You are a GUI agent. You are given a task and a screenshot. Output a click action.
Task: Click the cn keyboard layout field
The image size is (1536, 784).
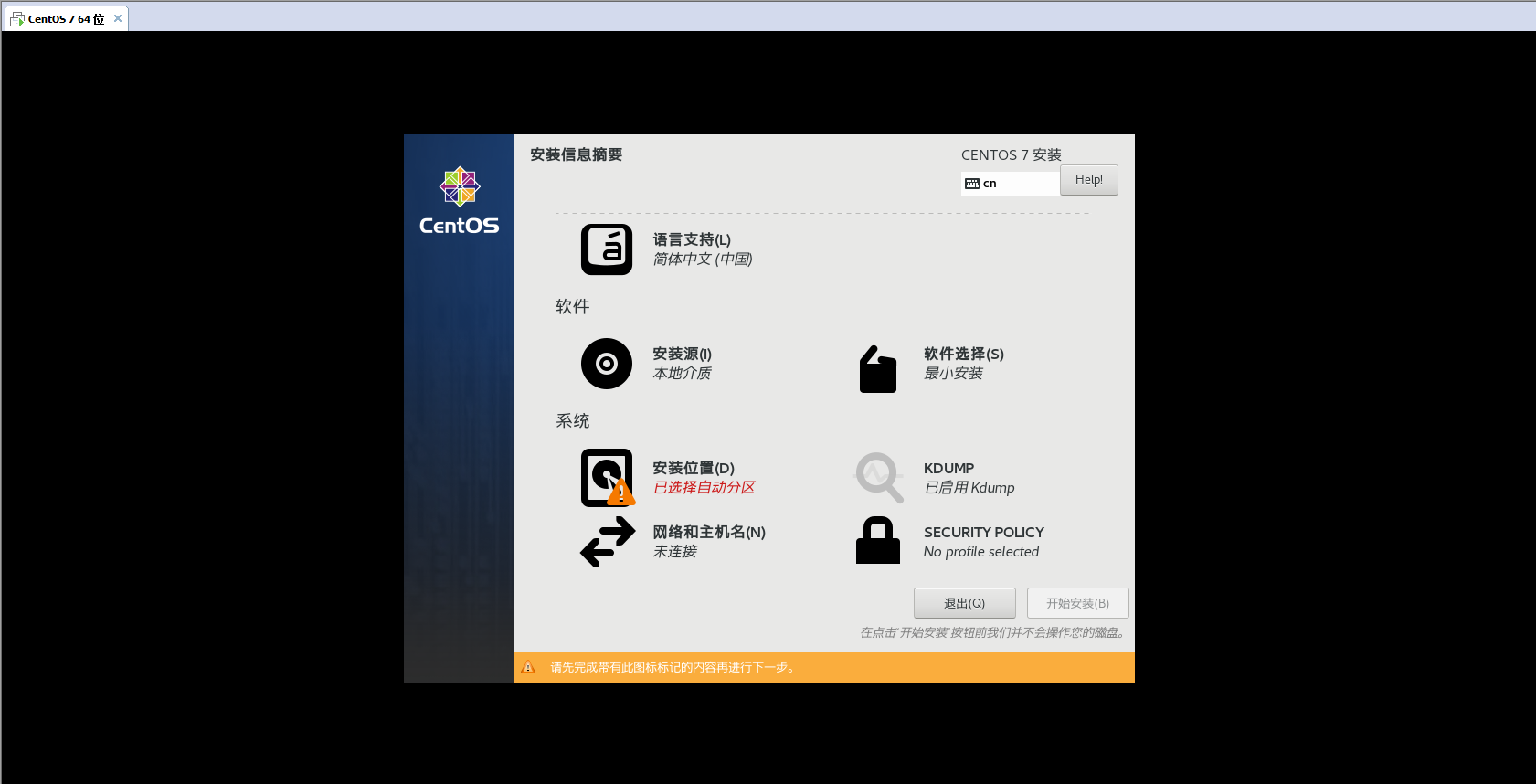tap(1011, 184)
